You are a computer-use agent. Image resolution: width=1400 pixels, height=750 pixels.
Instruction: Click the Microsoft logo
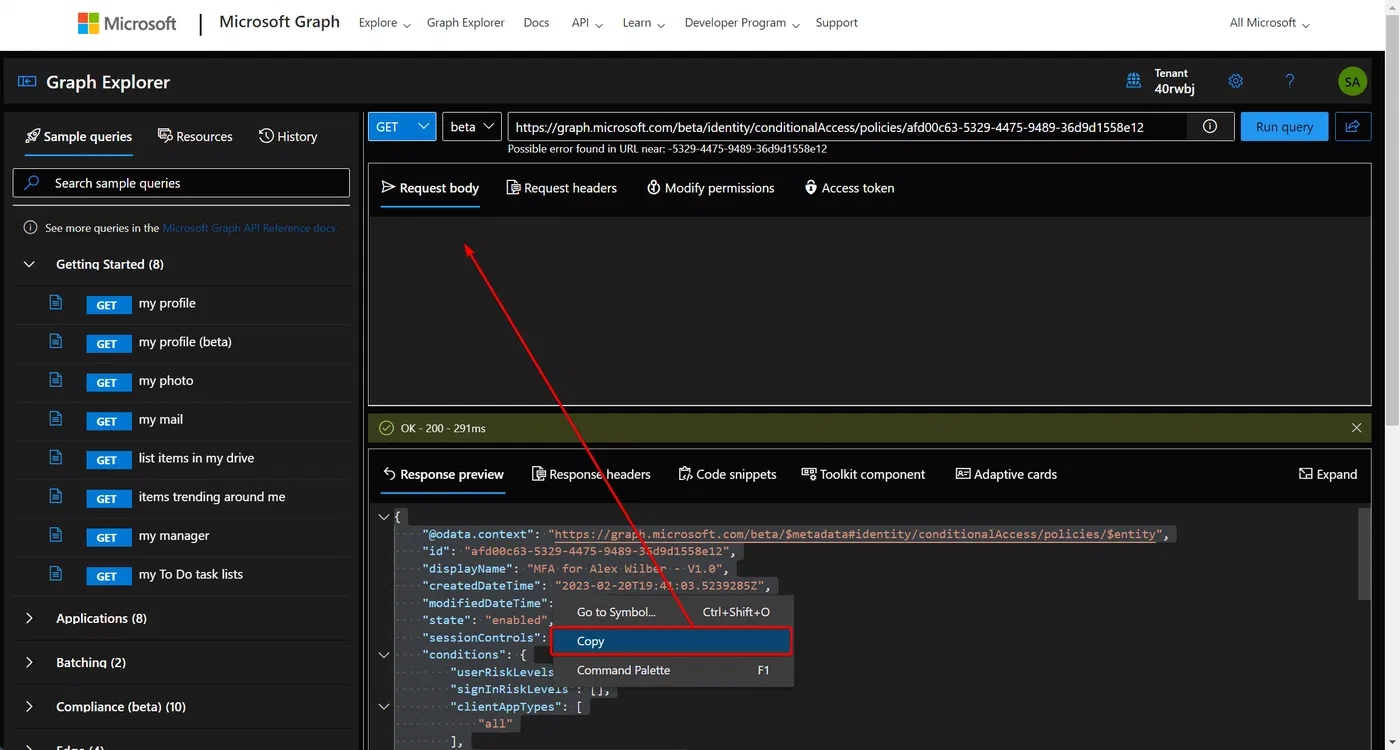click(127, 23)
